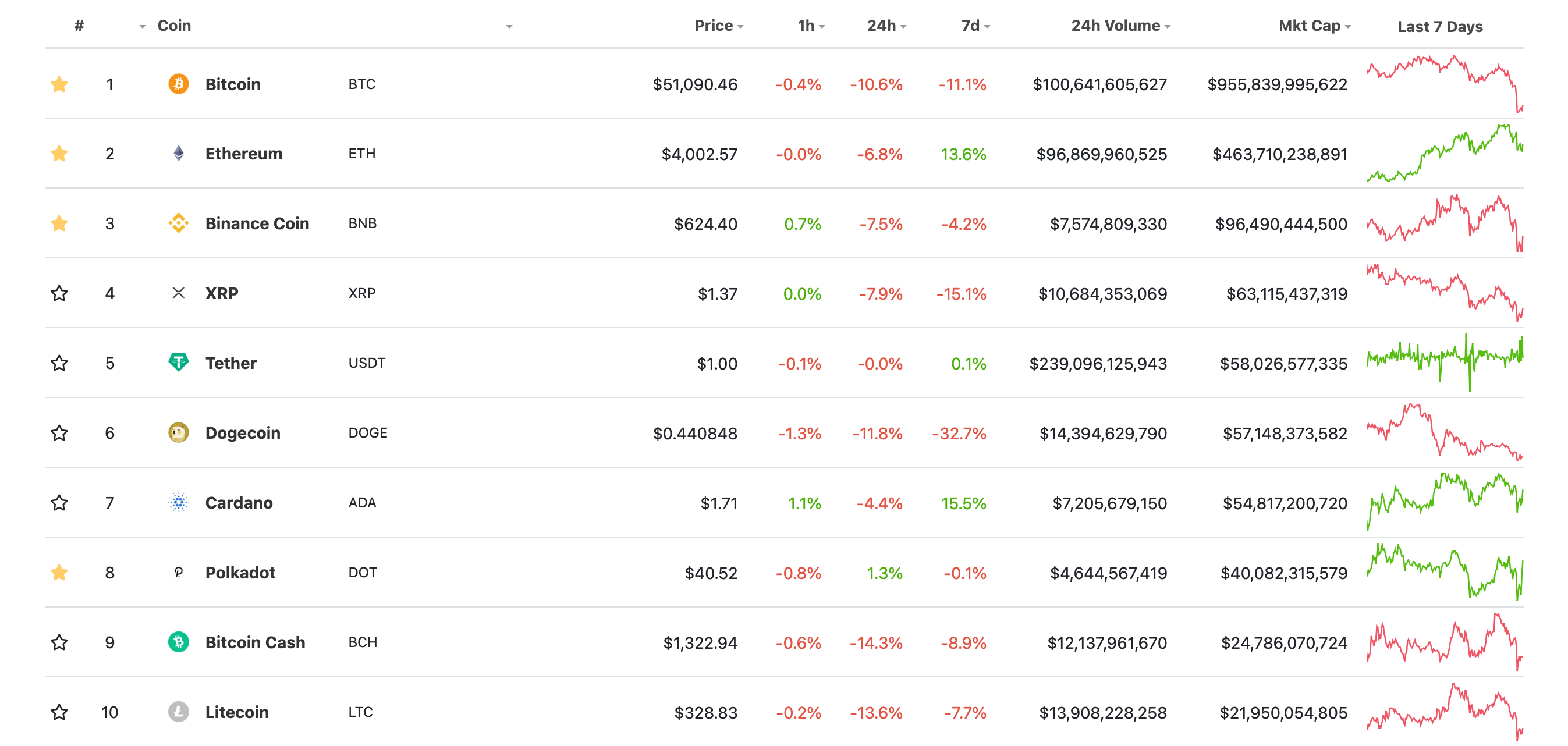This screenshot has width=1568, height=746.
Task: Click the Tether logo icon
Action: (x=178, y=363)
